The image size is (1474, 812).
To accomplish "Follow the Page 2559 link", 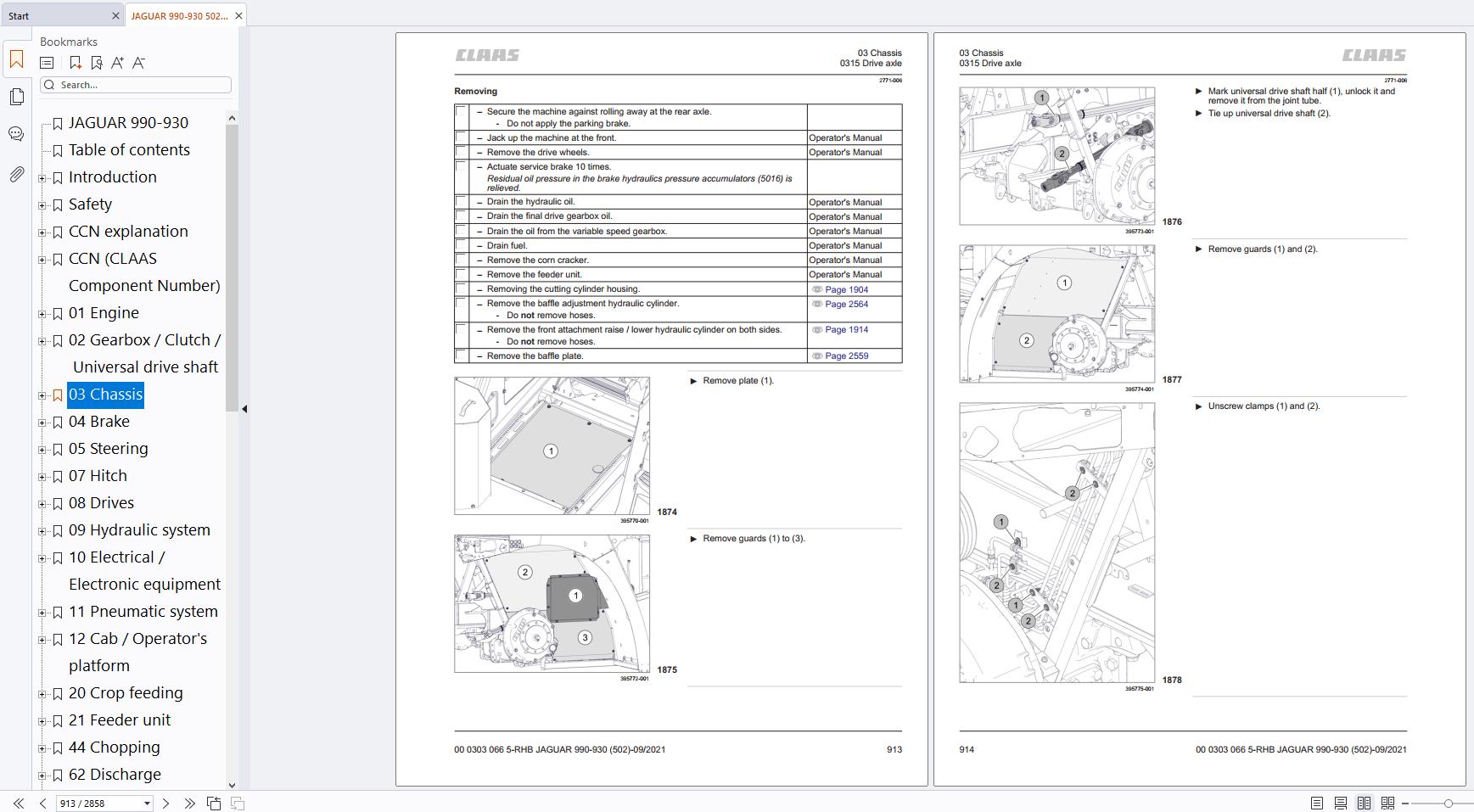I will [846, 356].
